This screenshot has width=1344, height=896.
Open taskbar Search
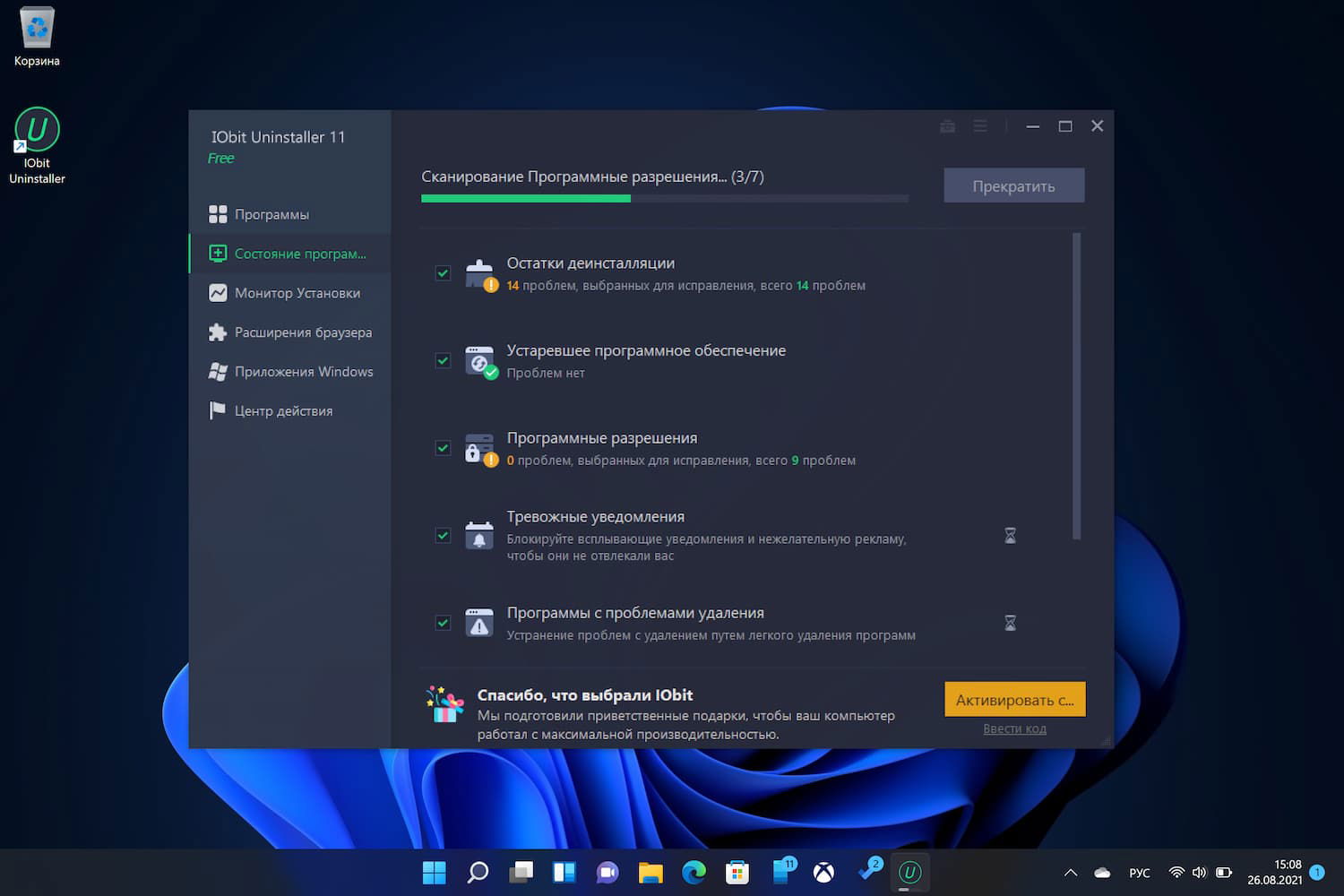coord(478,872)
